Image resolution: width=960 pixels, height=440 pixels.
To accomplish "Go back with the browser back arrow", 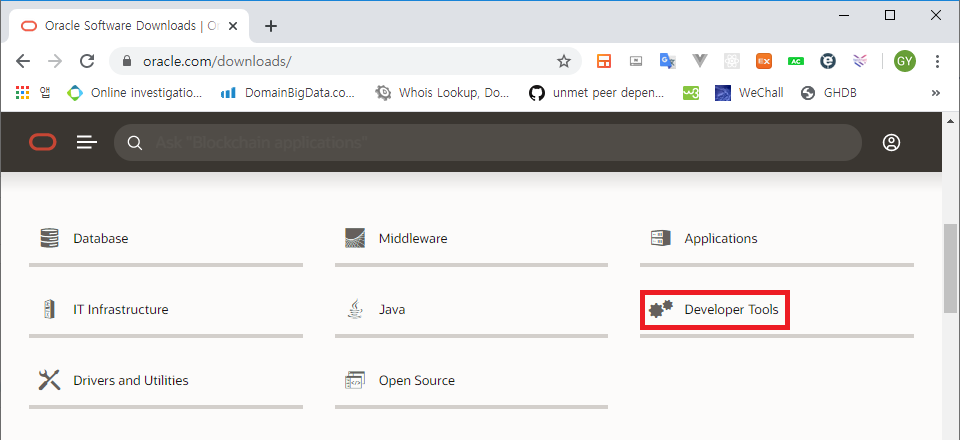I will click(x=23, y=61).
